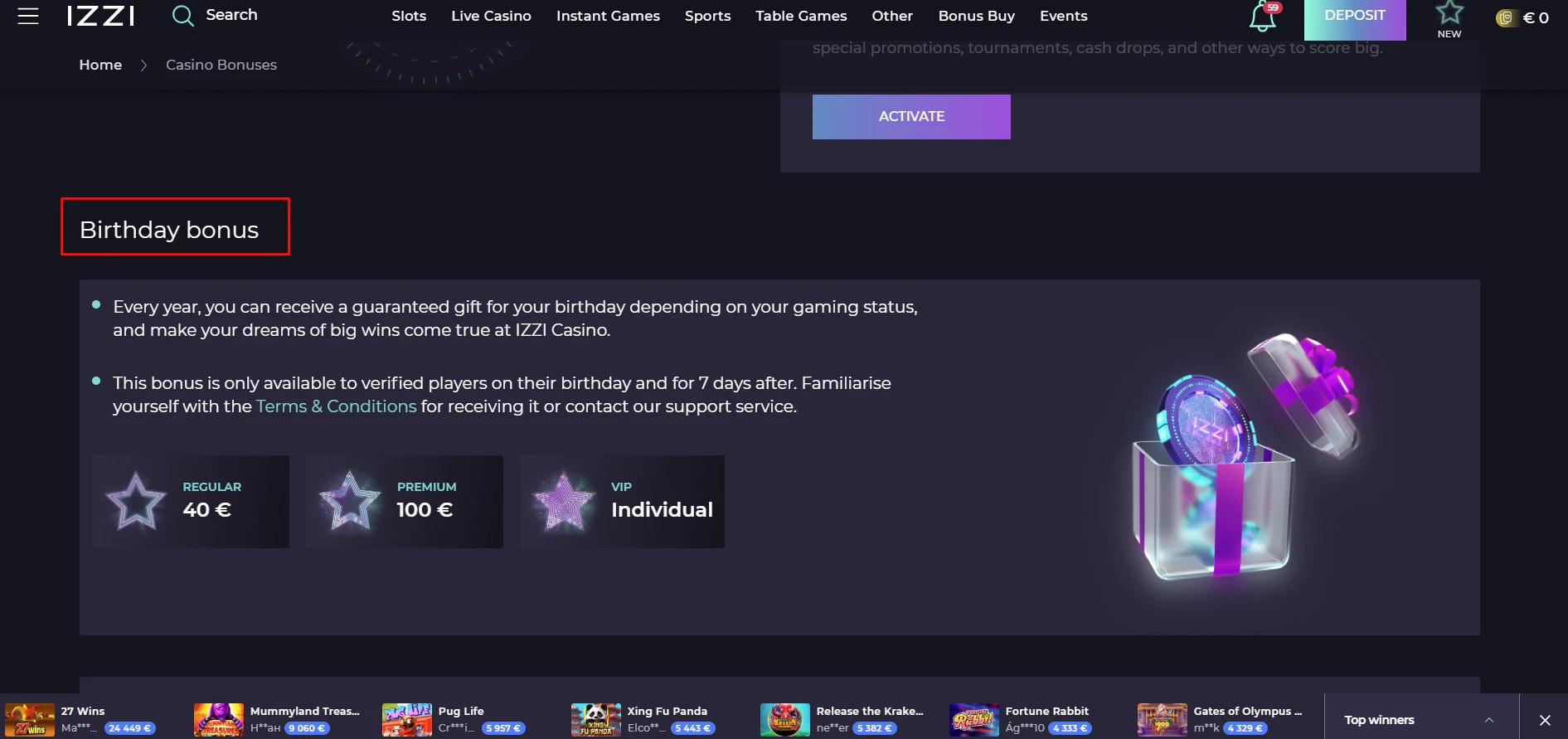The height and width of the screenshot is (739, 1568).
Task: Select the VIP status star
Action: (x=564, y=501)
